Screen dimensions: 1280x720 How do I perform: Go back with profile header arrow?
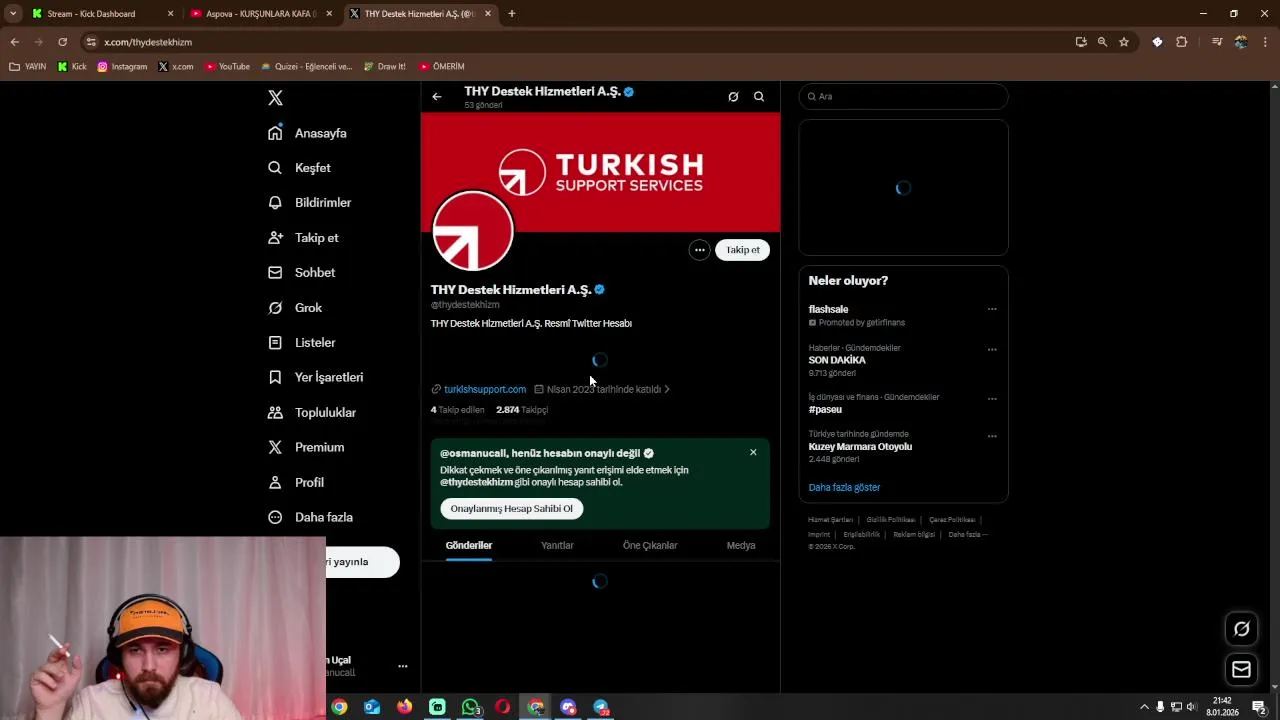(437, 97)
